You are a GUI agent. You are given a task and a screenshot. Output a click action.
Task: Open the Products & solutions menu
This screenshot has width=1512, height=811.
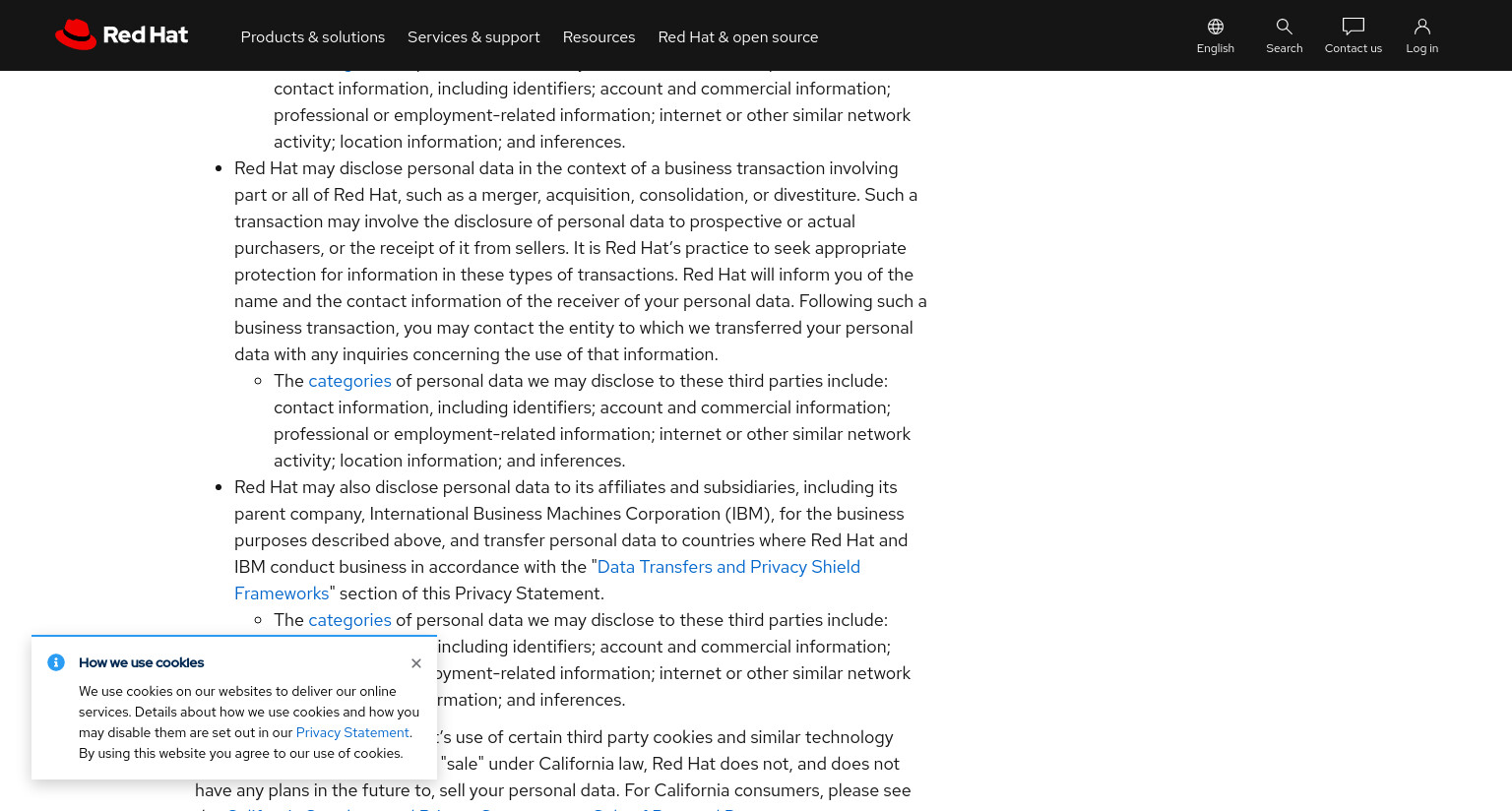[x=313, y=36]
